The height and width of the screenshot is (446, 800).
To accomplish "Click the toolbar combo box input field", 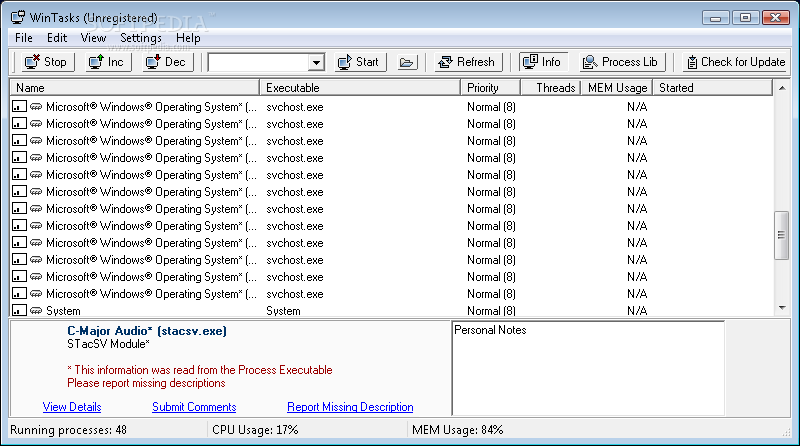I will point(259,63).
